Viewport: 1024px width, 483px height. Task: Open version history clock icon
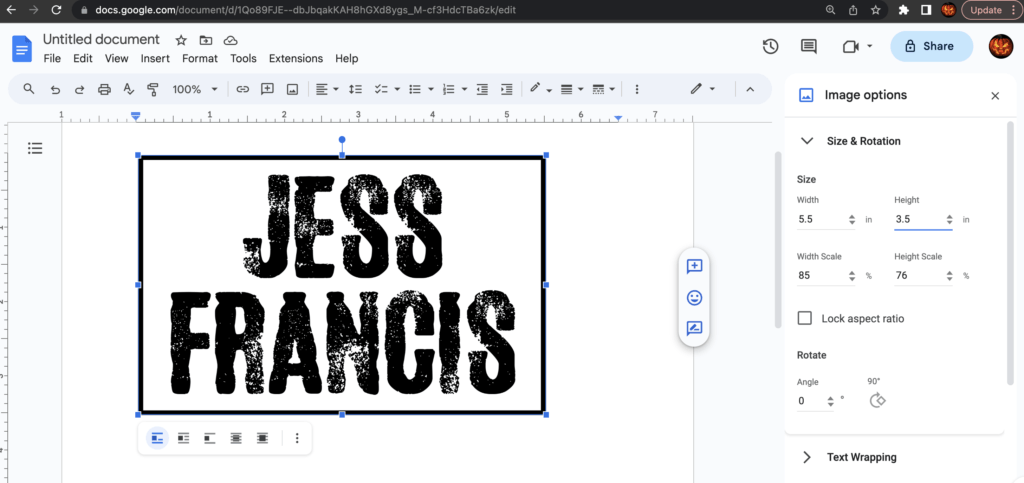tap(770, 47)
